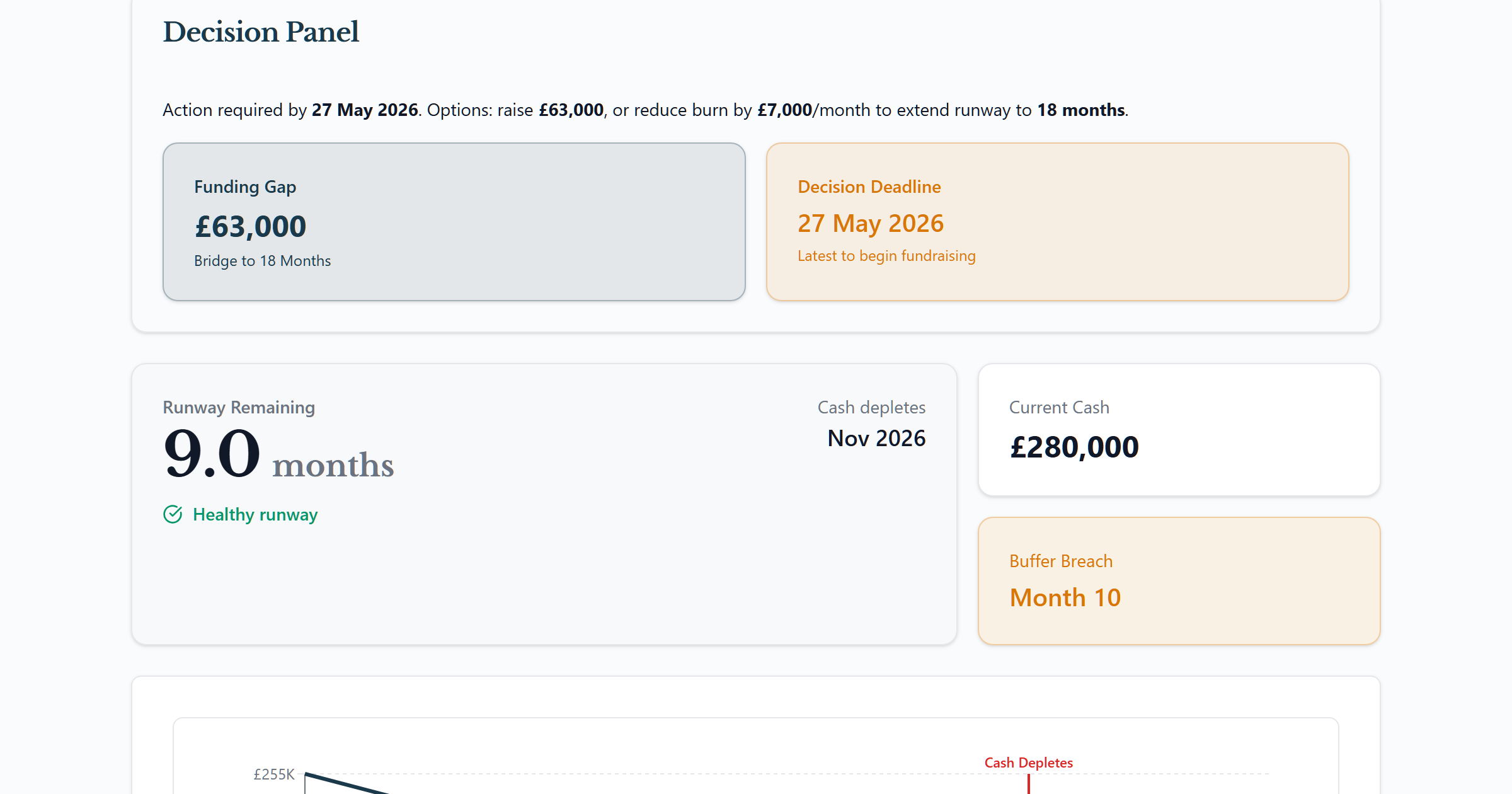Viewport: 1512px width, 794px height.
Task: Click the £63,000 funding gap amount
Action: pos(250,226)
